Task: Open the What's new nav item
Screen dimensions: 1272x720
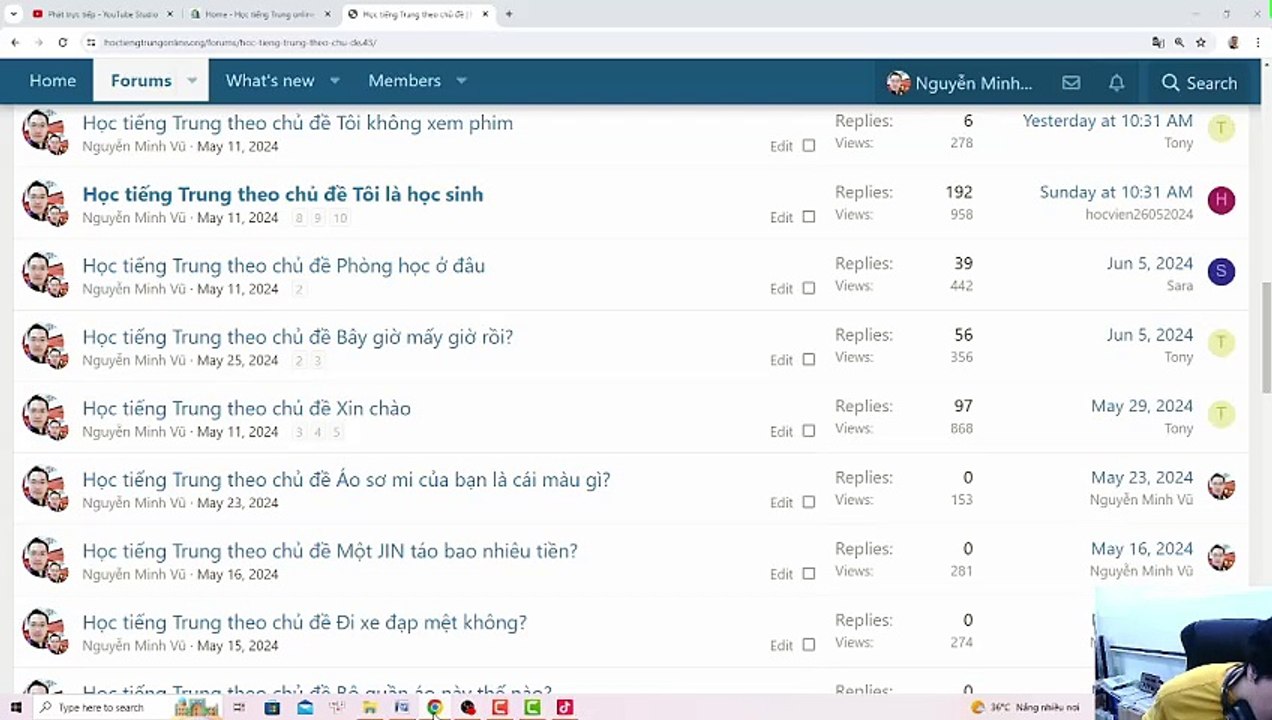Action: (x=270, y=81)
